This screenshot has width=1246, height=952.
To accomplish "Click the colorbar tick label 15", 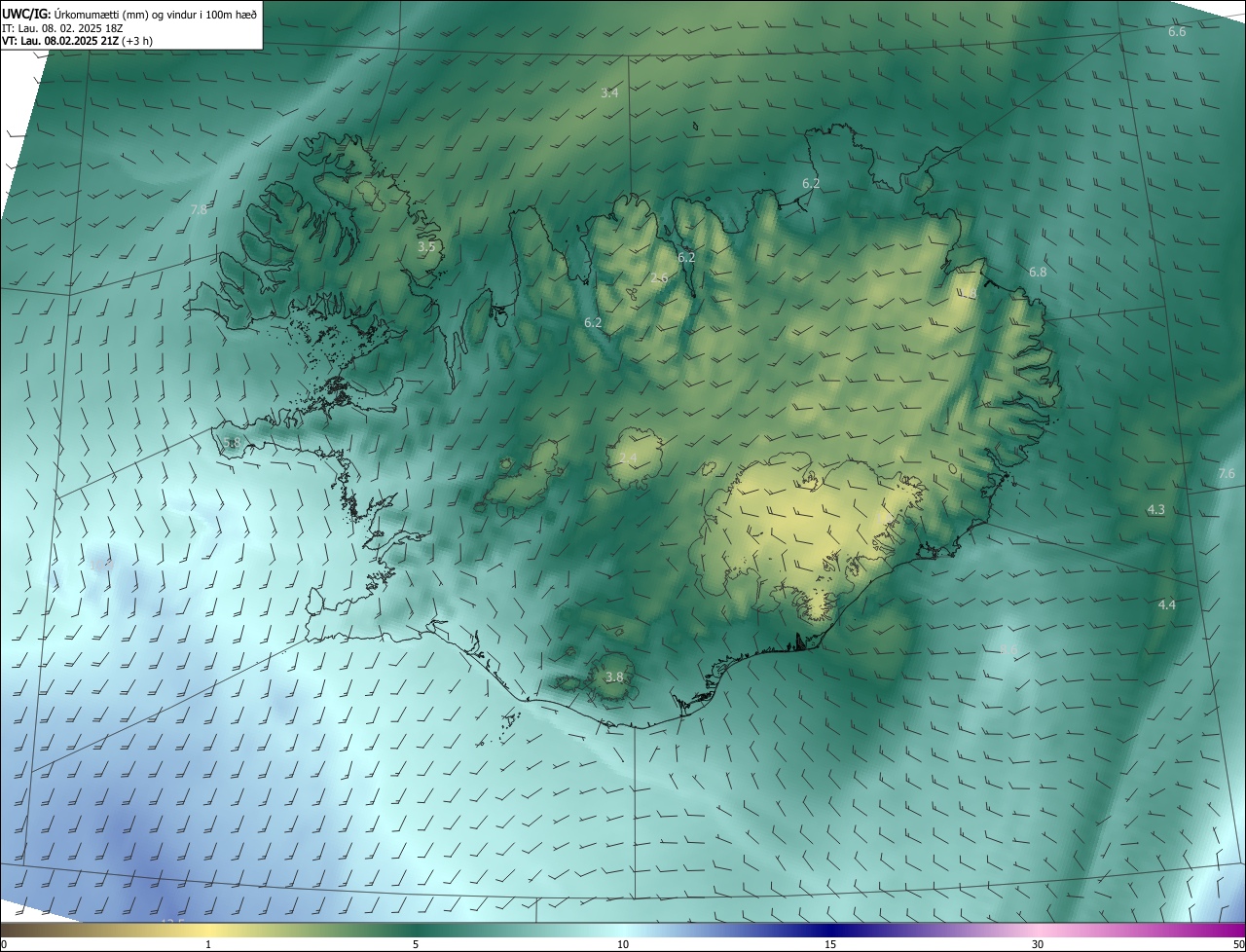I will [x=830, y=944].
